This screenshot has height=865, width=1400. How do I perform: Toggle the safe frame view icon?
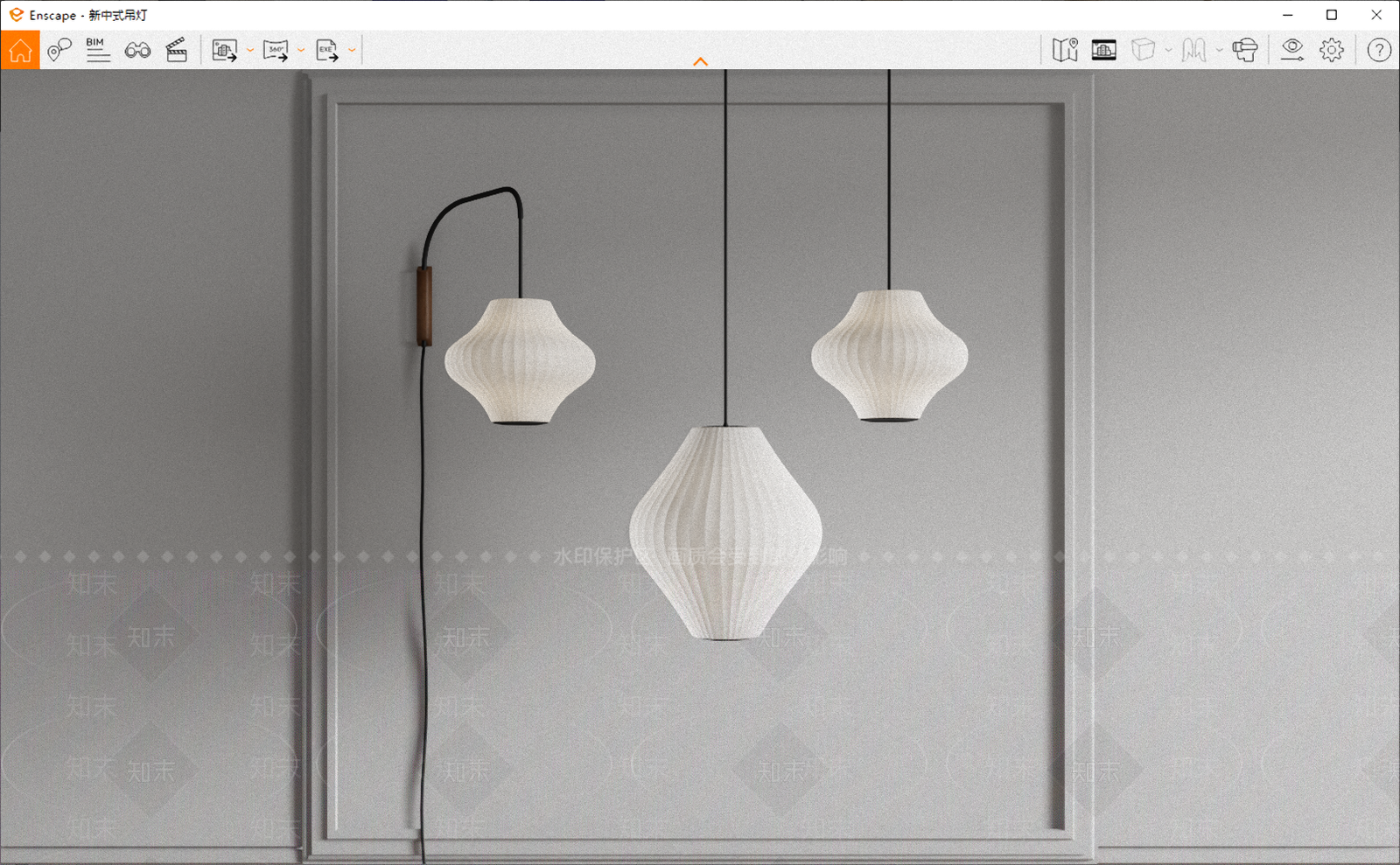click(1104, 50)
